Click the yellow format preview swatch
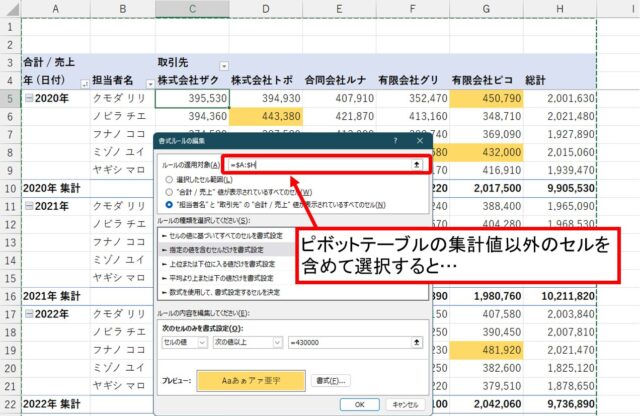640x416 pixels. coord(251,380)
